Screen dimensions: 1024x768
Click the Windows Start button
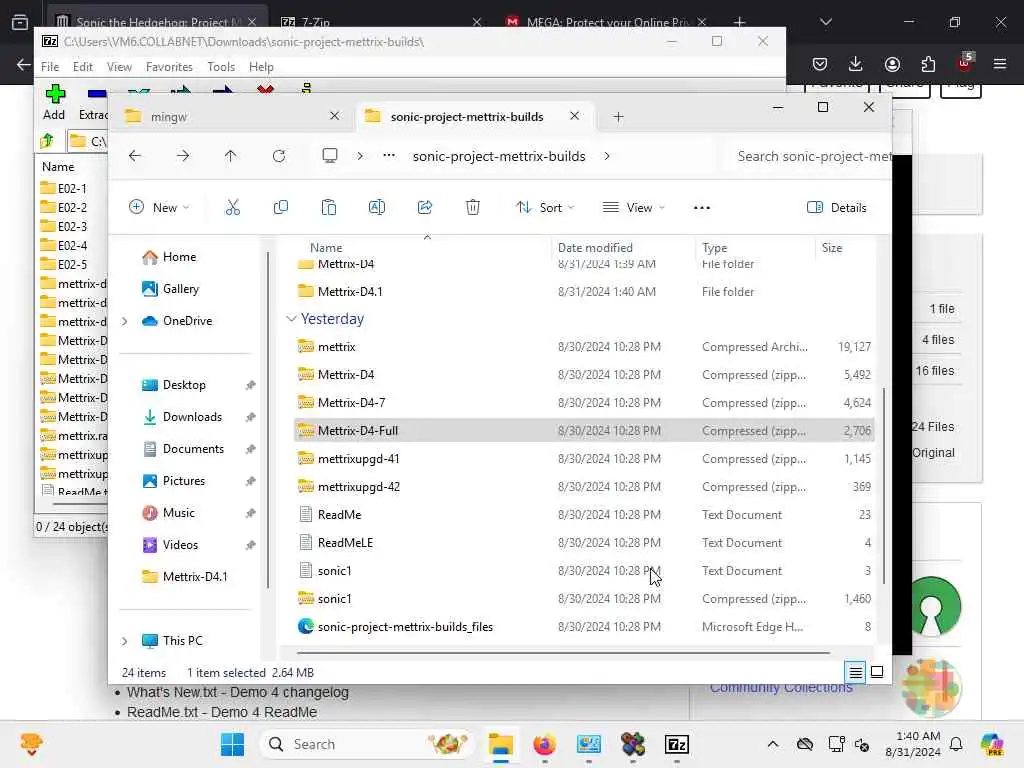232,744
